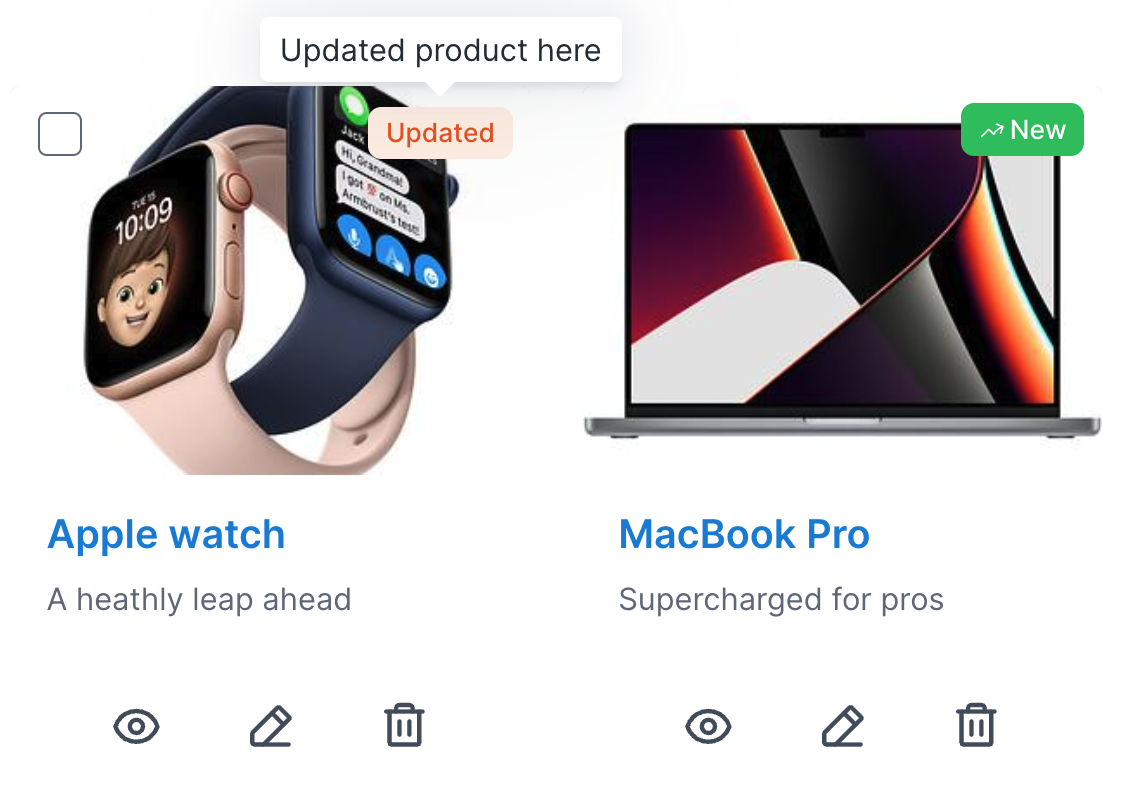Click the microphone icon on navy watch screen
The width and height of the screenshot is (1134, 786).
coord(354,236)
